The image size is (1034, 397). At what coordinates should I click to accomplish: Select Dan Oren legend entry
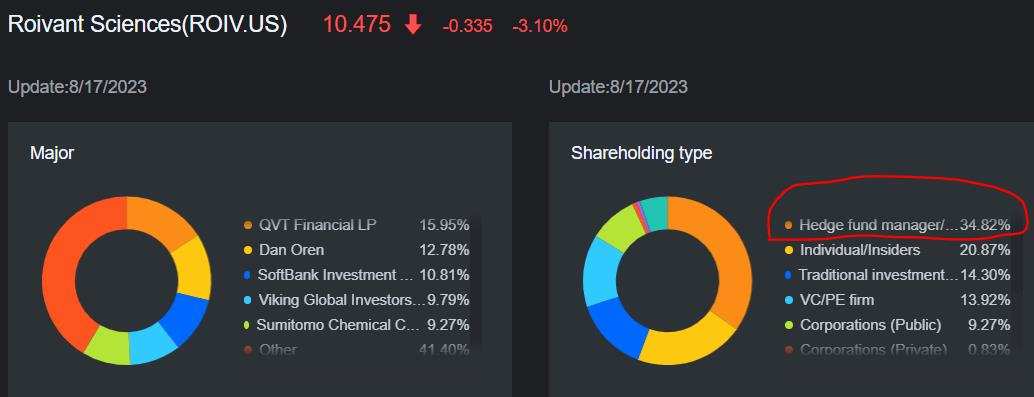coord(356,250)
